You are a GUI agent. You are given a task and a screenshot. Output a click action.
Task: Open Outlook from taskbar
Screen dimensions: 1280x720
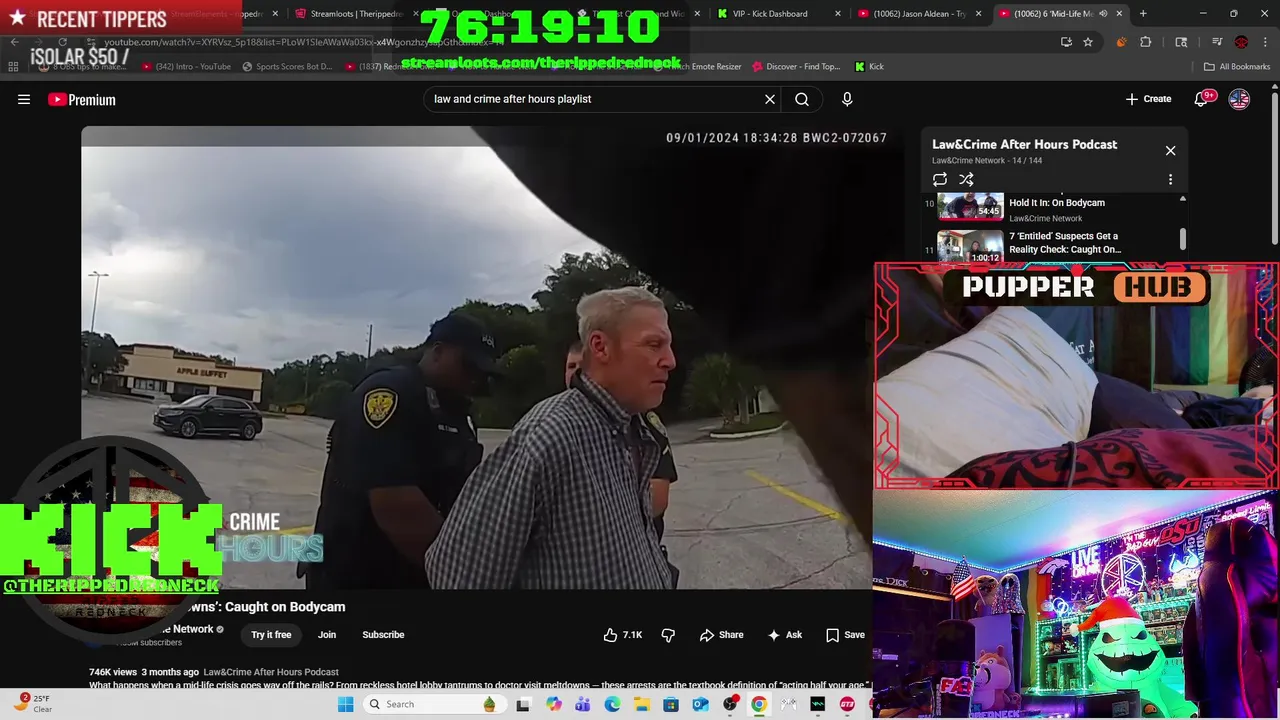click(700, 704)
